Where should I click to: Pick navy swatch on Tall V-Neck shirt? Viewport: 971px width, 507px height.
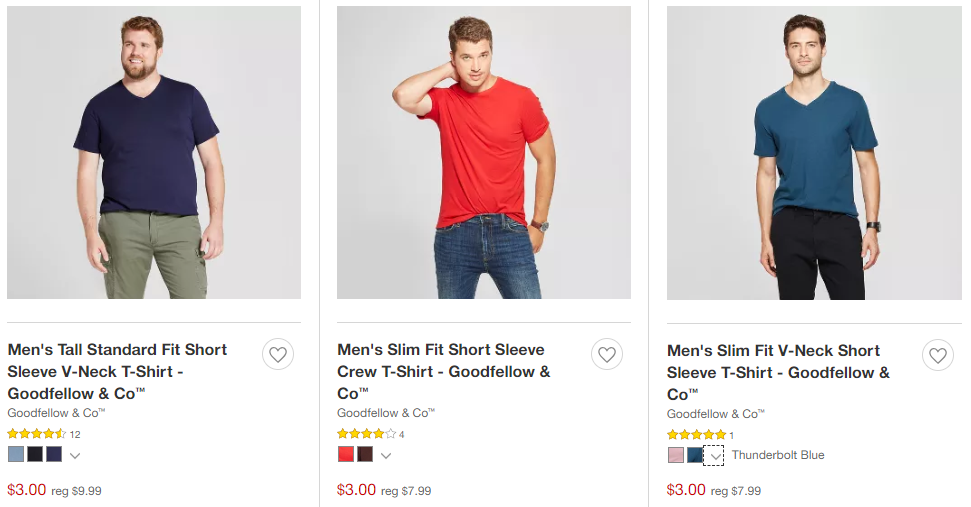(x=54, y=454)
